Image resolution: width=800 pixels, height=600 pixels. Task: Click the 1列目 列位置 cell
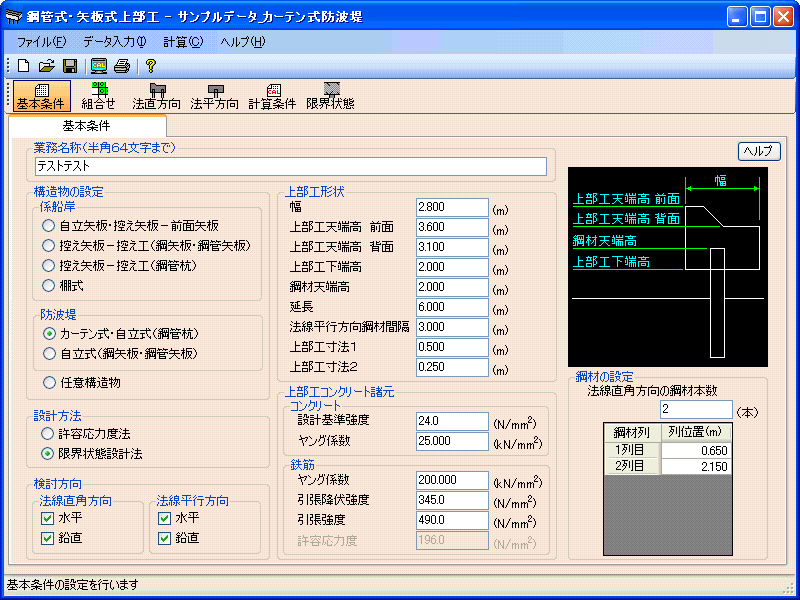click(694, 450)
